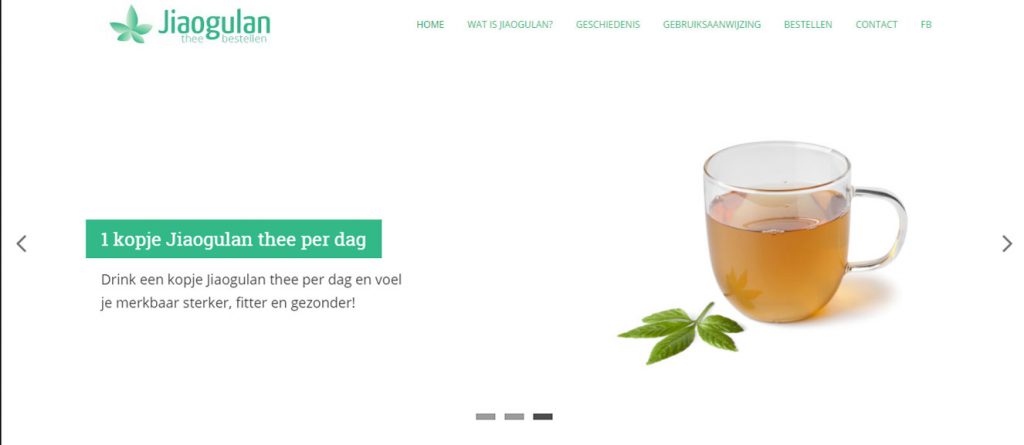Open the GEBRUIKSAANWIJZING menu link
The height and width of the screenshot is (445, 1024).
tap(712, 25)
